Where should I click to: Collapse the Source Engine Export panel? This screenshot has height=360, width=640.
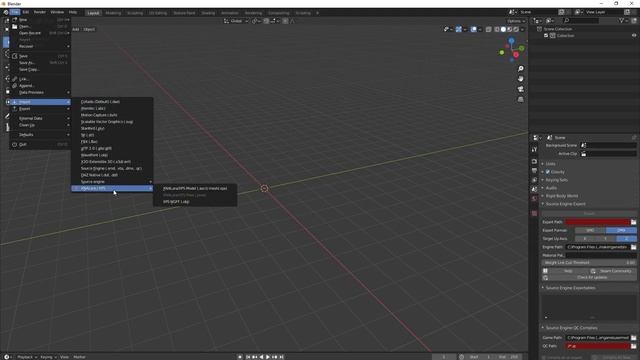565,204
